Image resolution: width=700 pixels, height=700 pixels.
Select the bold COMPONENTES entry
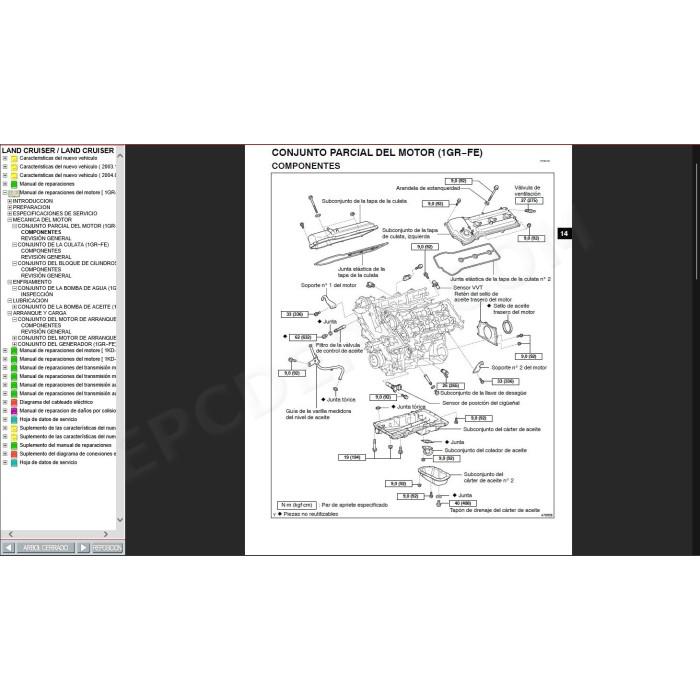41,233
